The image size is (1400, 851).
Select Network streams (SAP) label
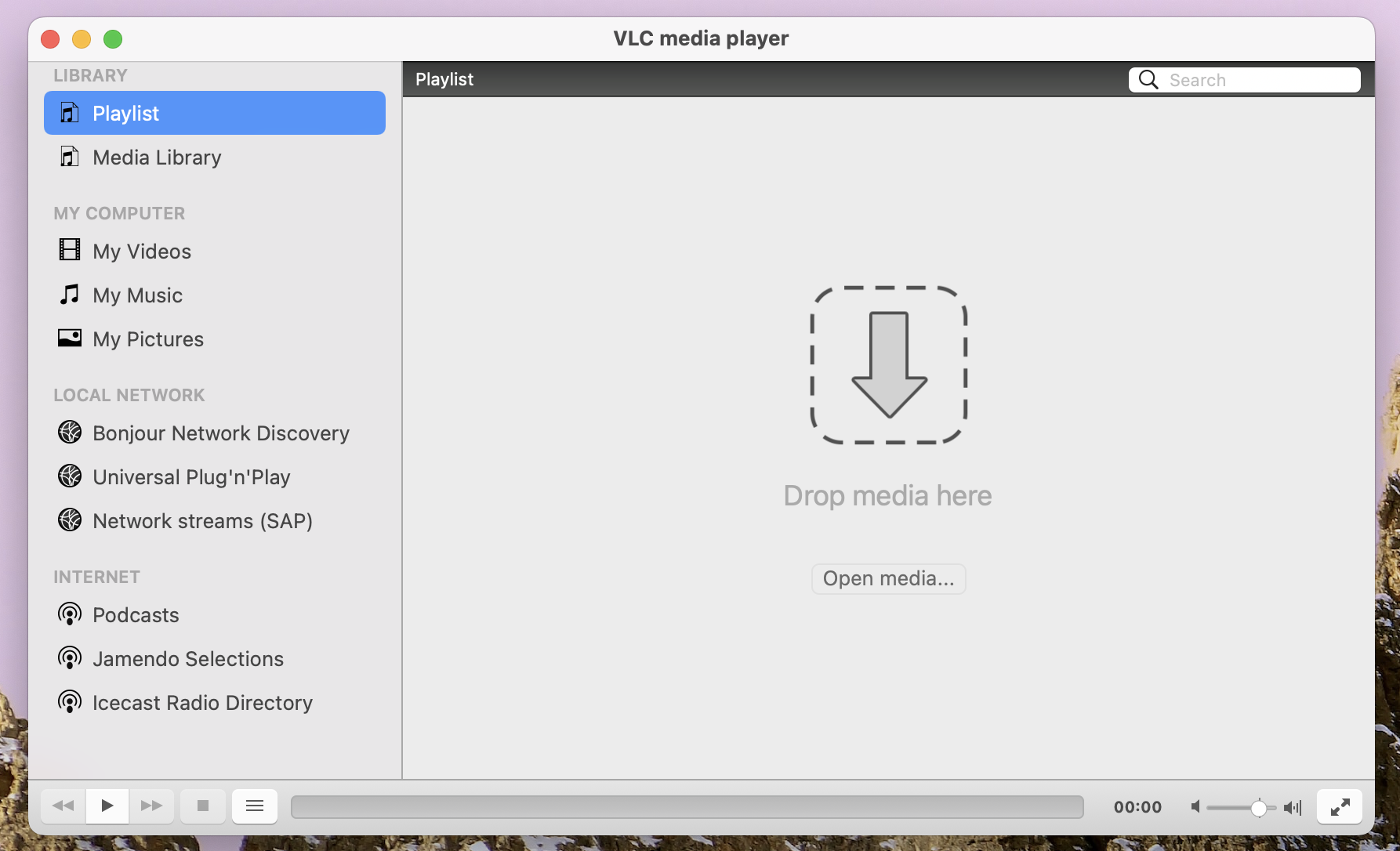point(202,521)
